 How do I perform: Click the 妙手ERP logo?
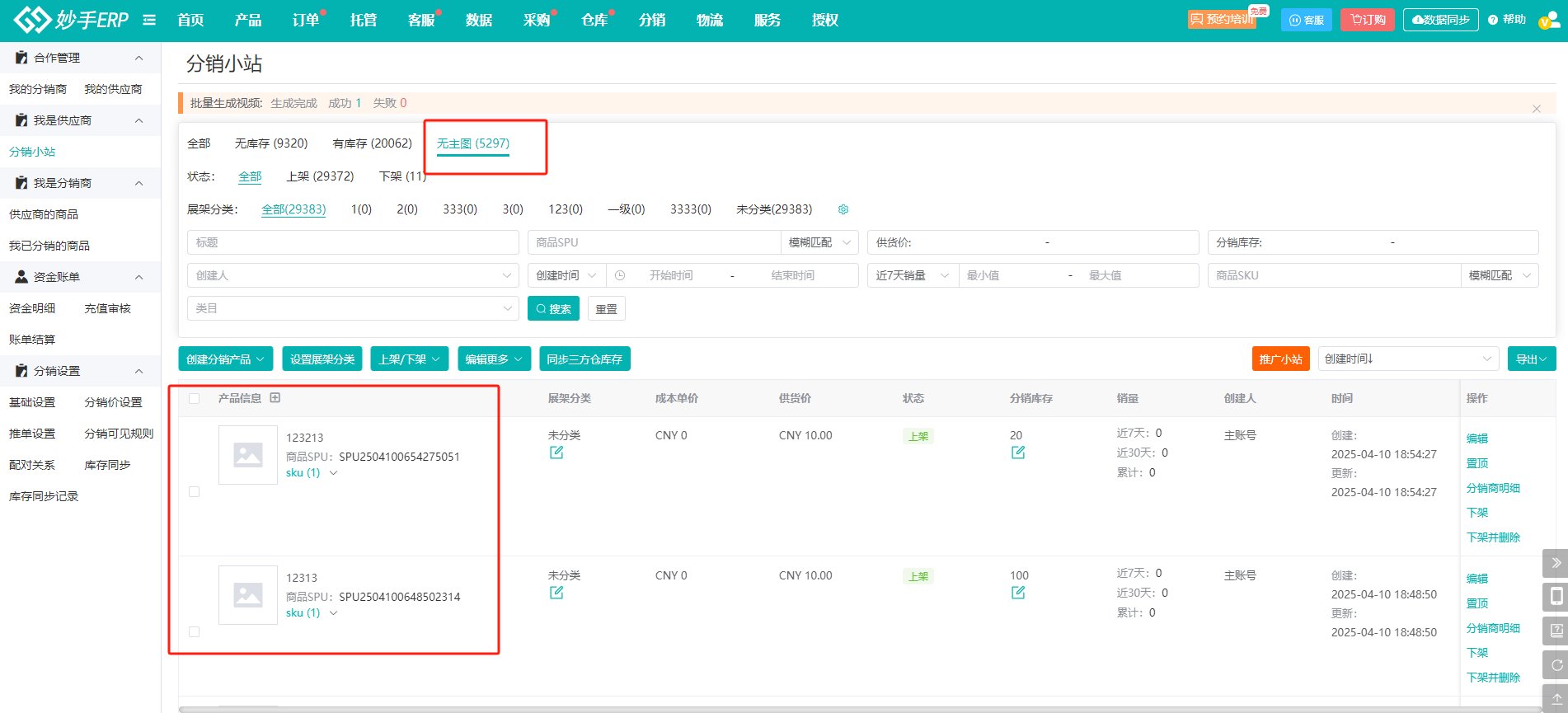click(x=72, y=19)
